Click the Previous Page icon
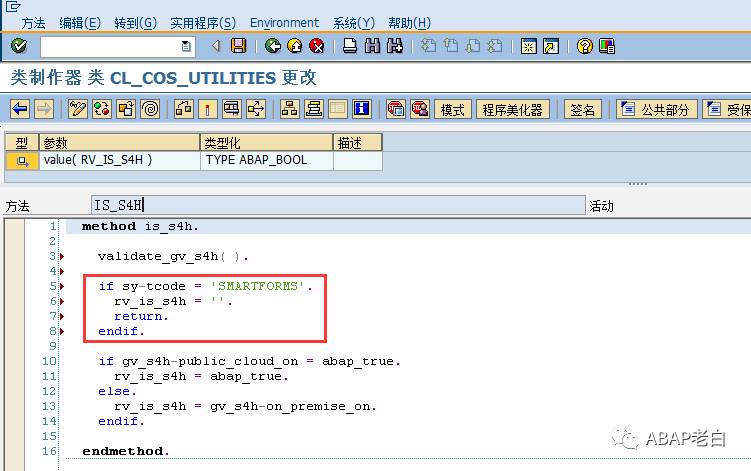Viewport: 751px width, 471px height. pyautogui.click(x=451, y=46)
